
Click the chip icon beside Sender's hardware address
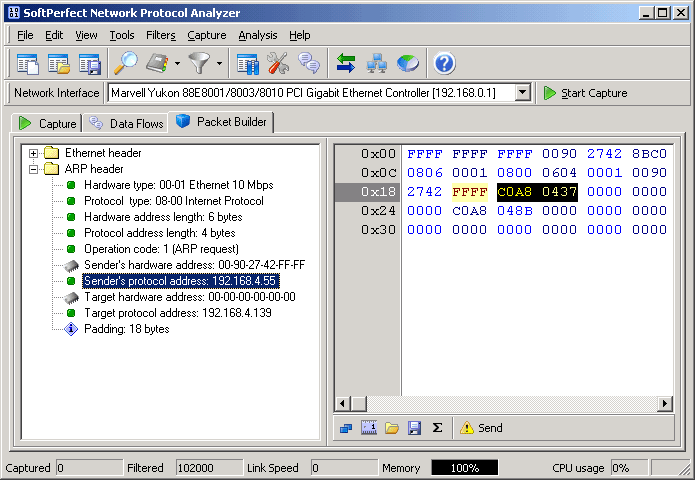pyautogui.click(x=71, y=265)
